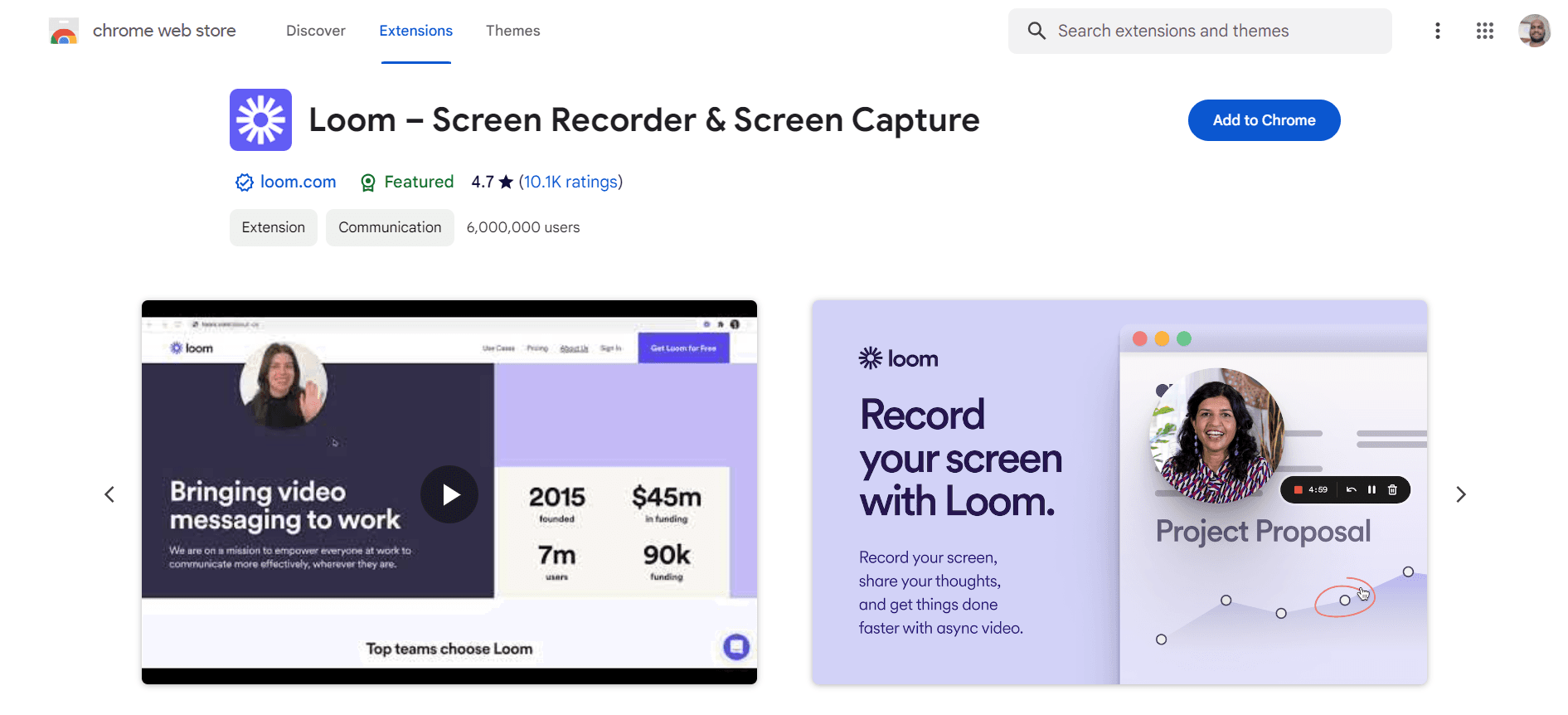Open the 'Record your screen' screenshot slide
Image resolution: width=1568 pixels, height=715 pixels.
[x=1119, y=493]
